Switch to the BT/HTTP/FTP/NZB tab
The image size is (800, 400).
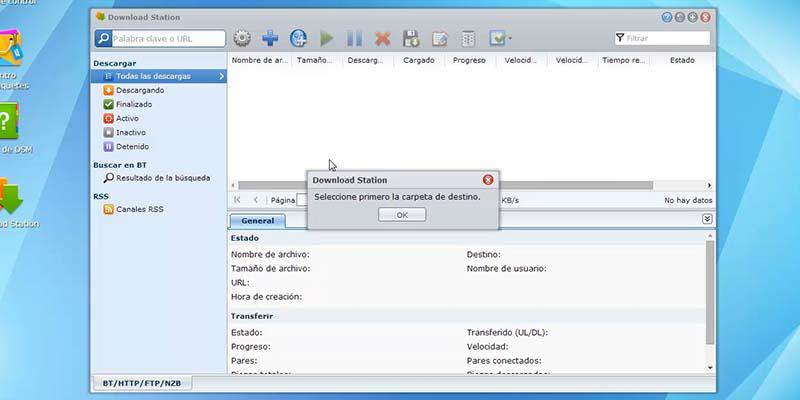(x=142, y=383)
